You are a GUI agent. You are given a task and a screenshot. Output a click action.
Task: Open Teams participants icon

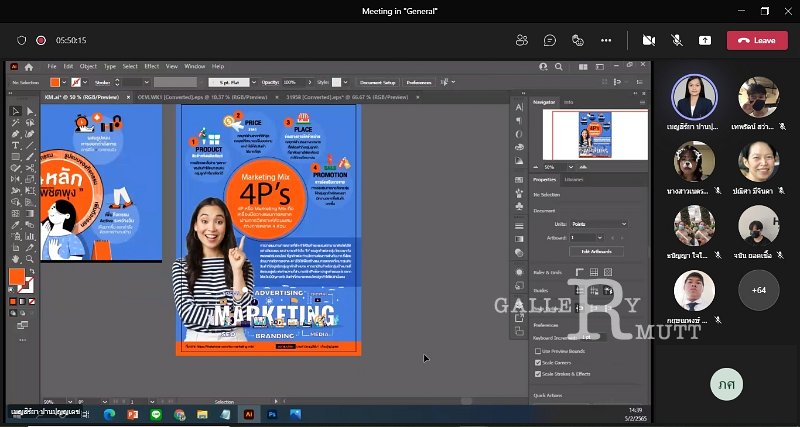click(x=522, y=40)
